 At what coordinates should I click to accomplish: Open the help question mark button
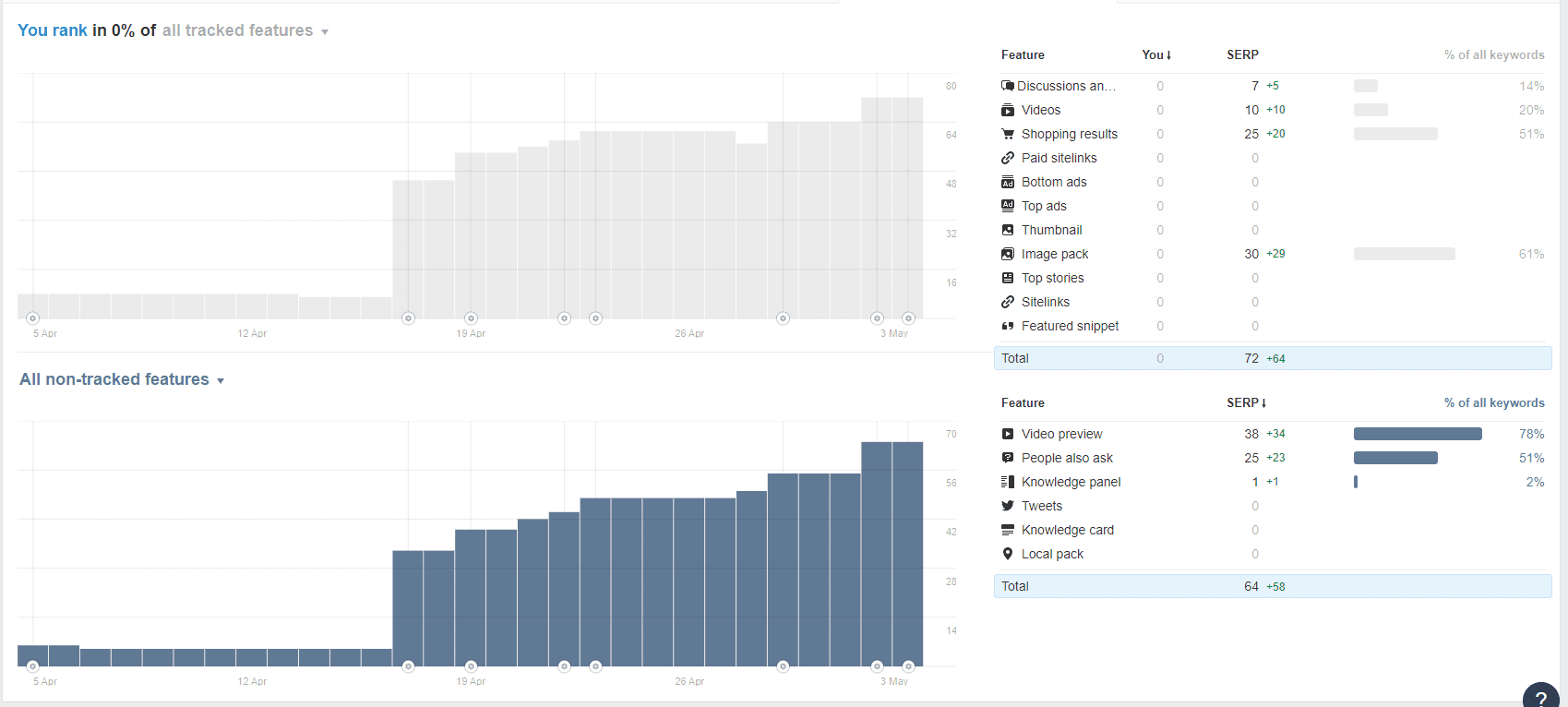[1541, 698]
